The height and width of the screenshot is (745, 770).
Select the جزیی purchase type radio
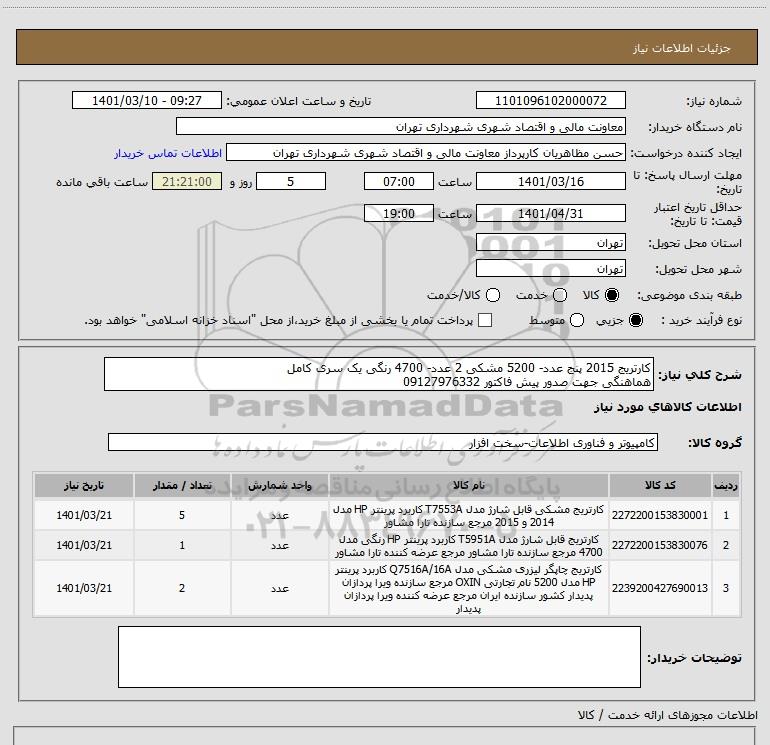click(635, 320)
